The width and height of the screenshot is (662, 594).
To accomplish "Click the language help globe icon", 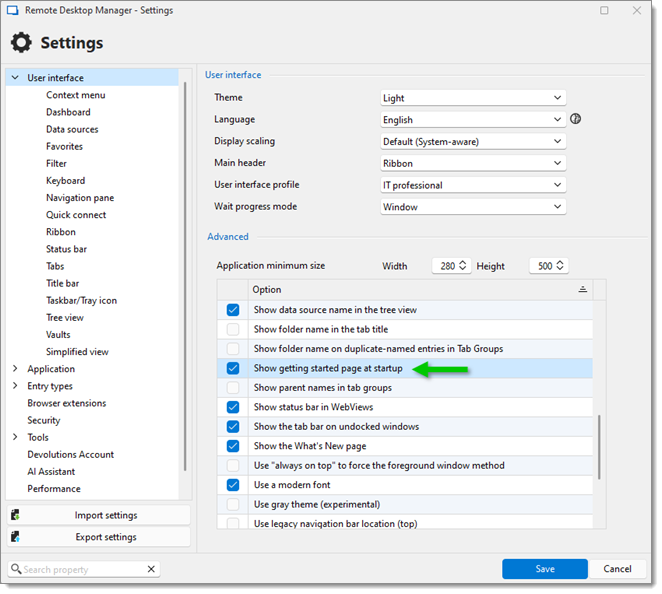I will 575,119.
